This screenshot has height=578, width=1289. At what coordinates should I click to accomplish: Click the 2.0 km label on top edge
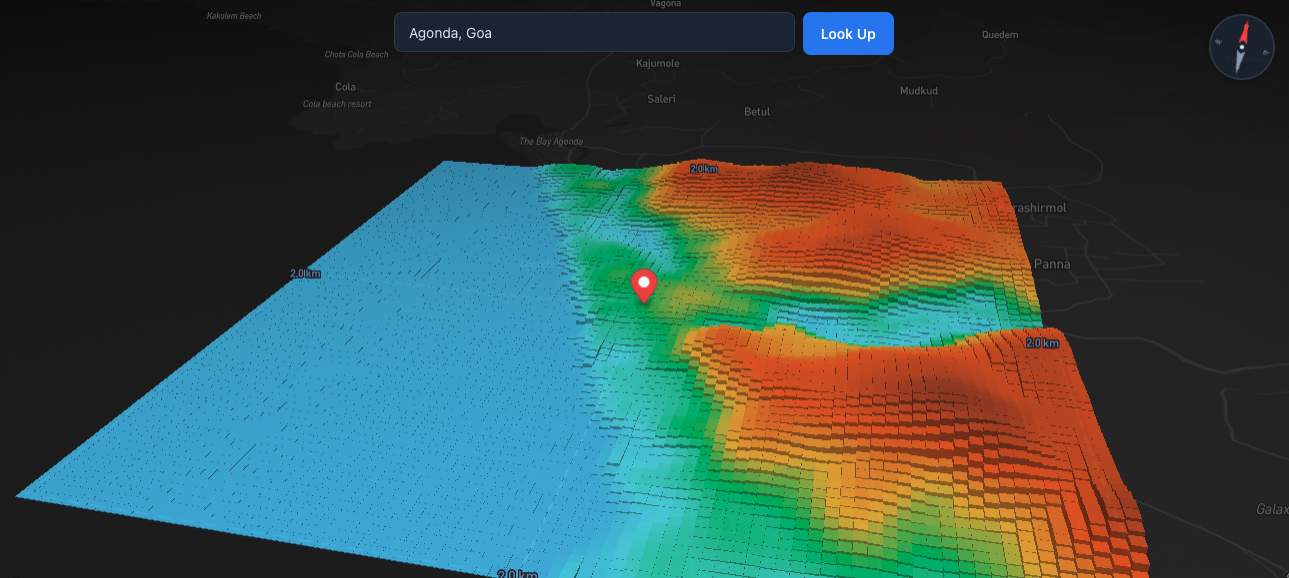click(703, 169)
